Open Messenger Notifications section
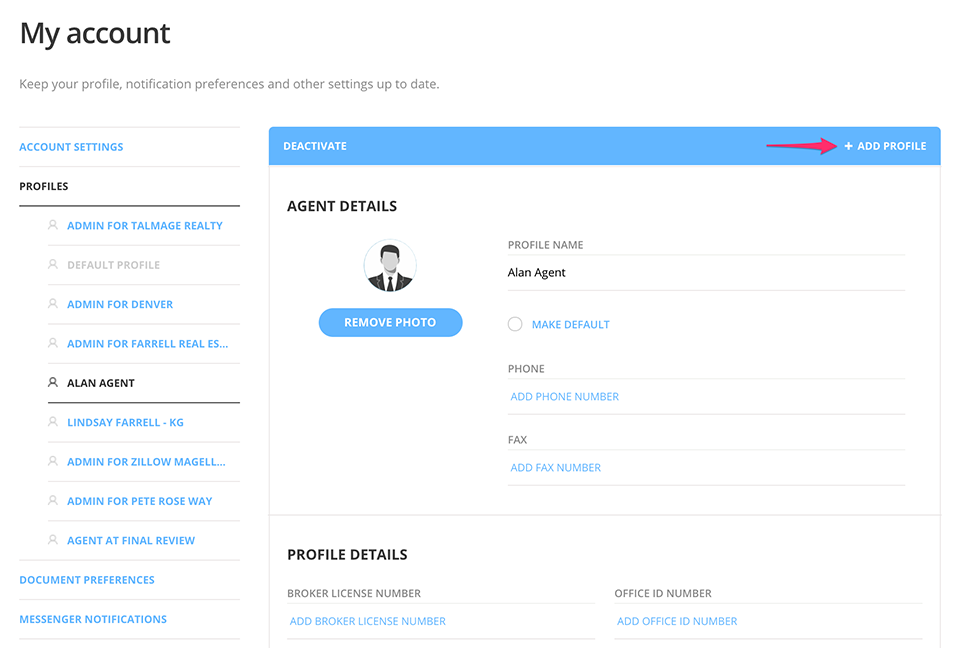 [x=93, y=619]
